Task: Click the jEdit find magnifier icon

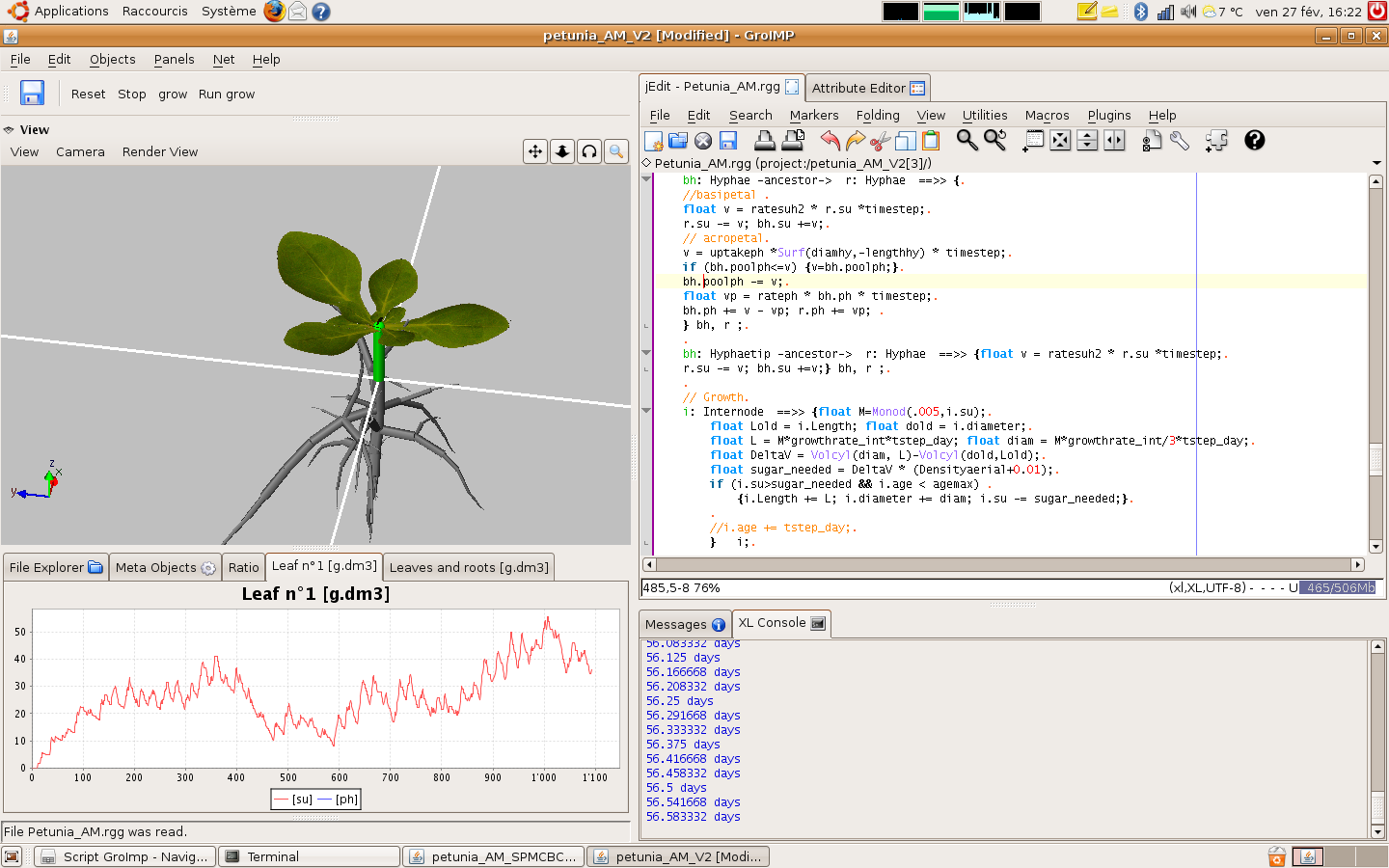Action: (967, 141)
